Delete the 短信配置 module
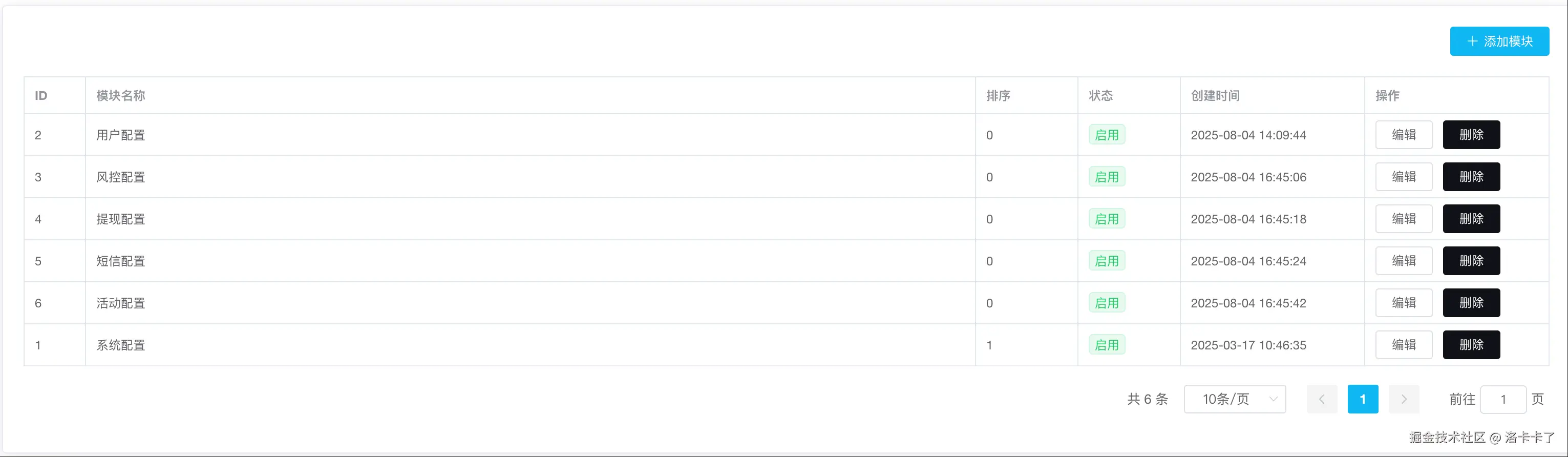Image resolution: width=1568 pixels, height=457 pixels. 1471,261
